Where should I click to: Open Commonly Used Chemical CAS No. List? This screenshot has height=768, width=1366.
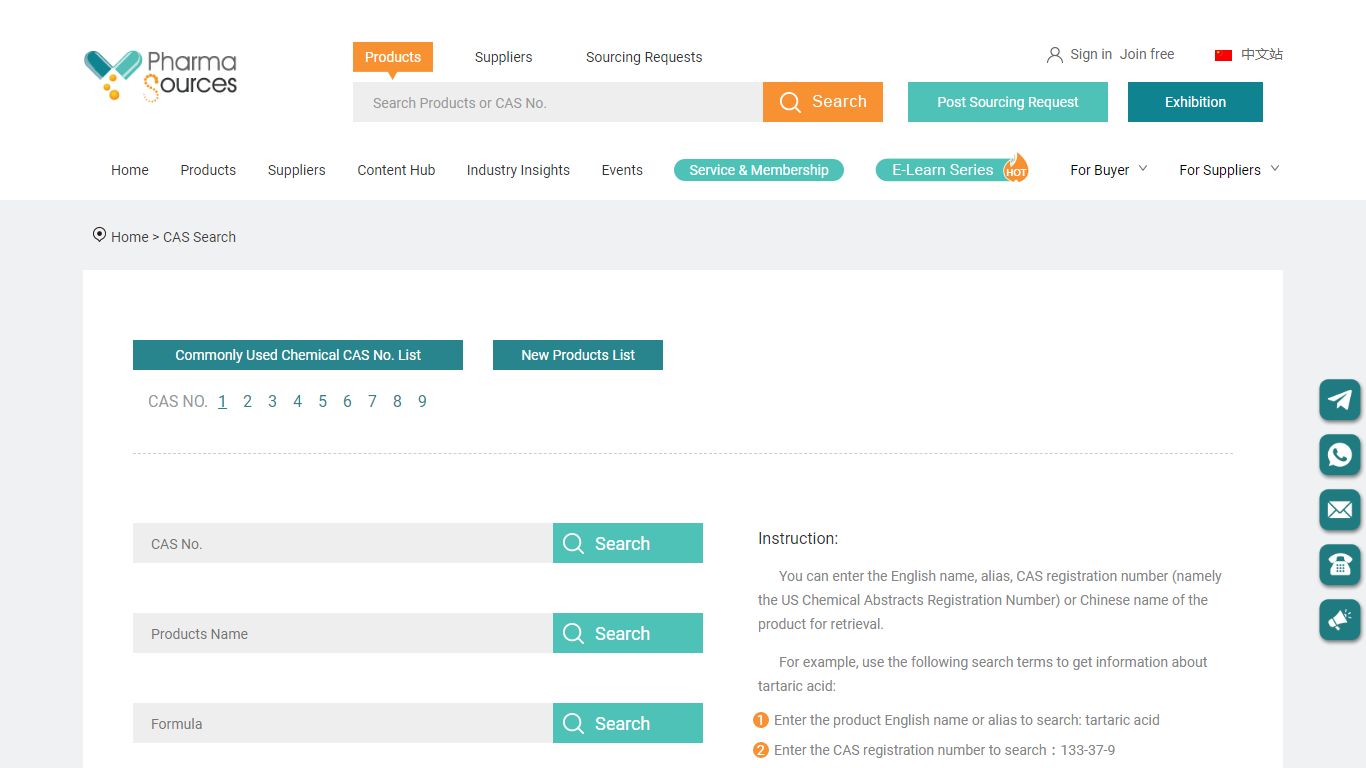[x=298, y=355]
